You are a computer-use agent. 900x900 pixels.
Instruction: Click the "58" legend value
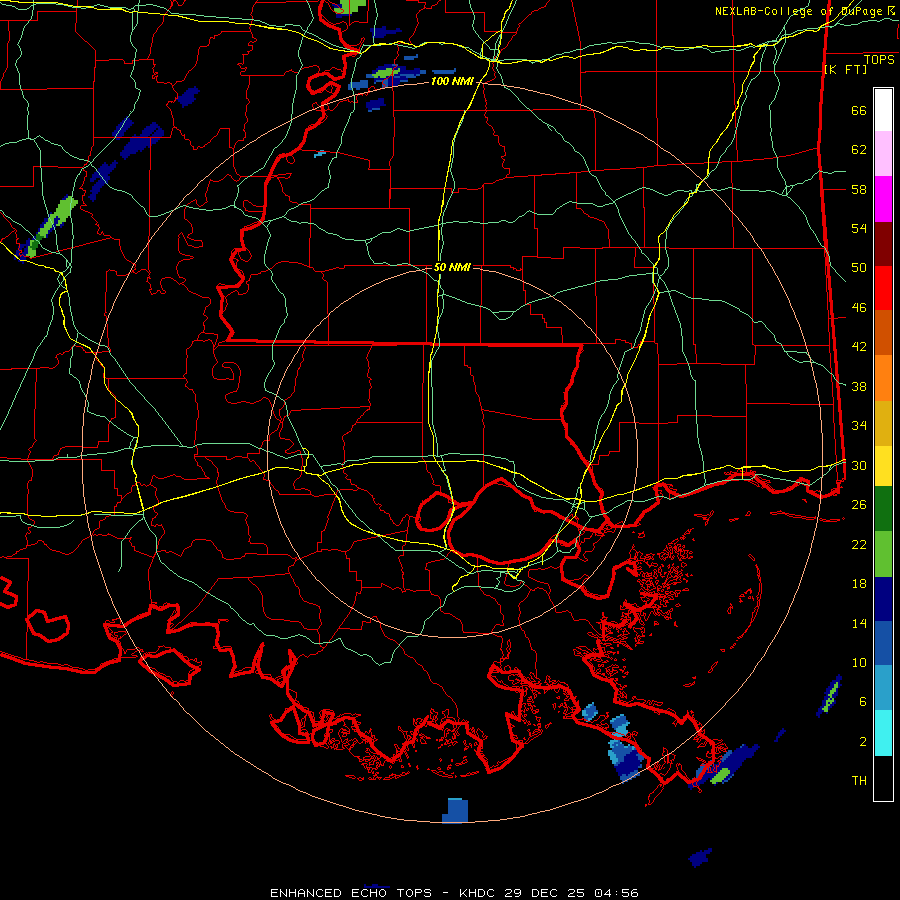point(859,189)
